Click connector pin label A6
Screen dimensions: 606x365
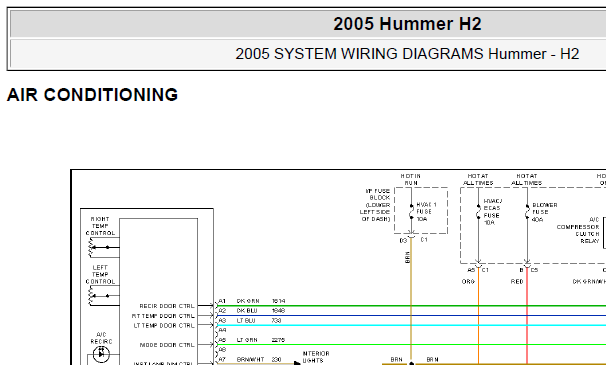pos(222,350)
